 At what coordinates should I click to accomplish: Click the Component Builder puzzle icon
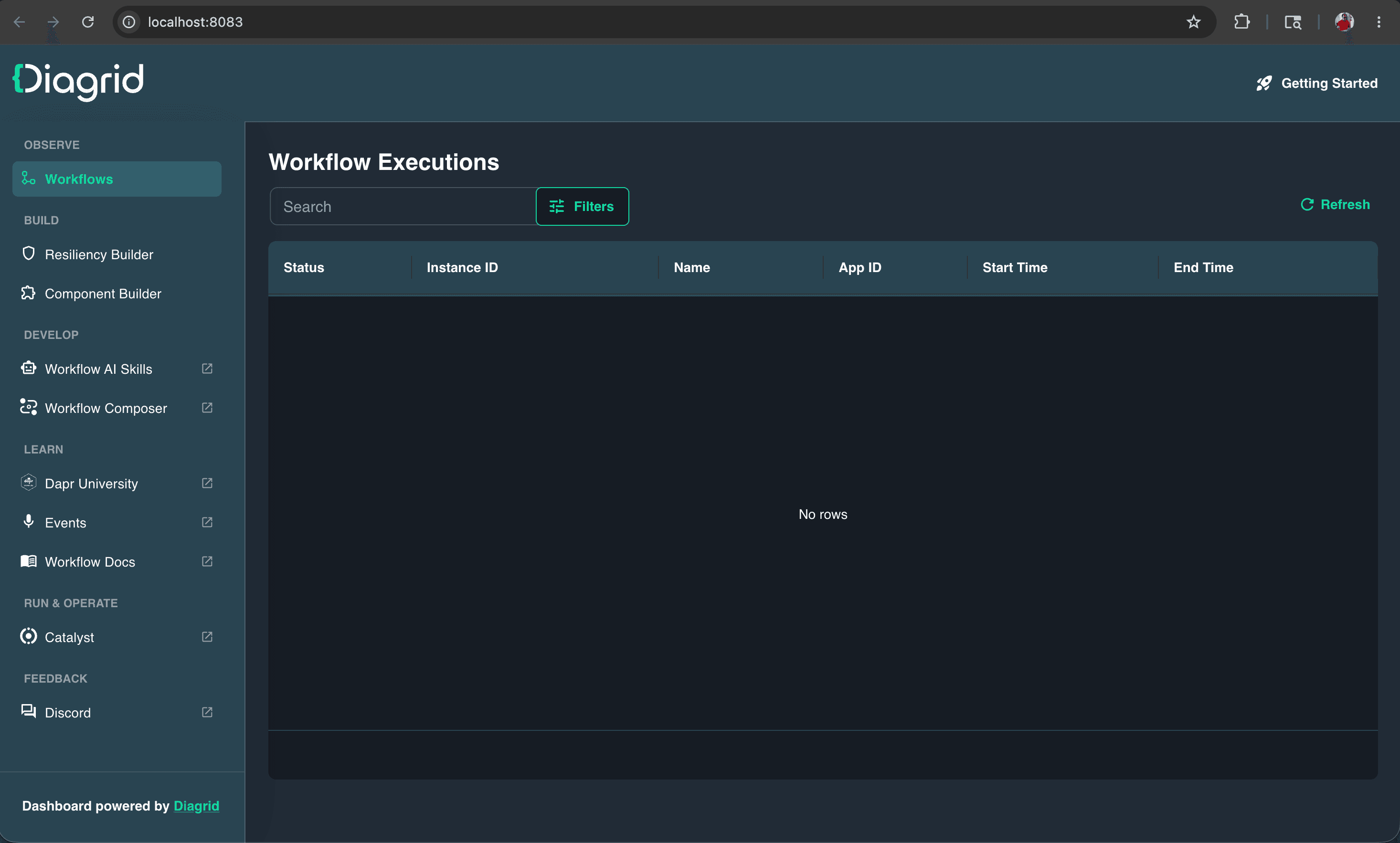(x=28, y=293)
